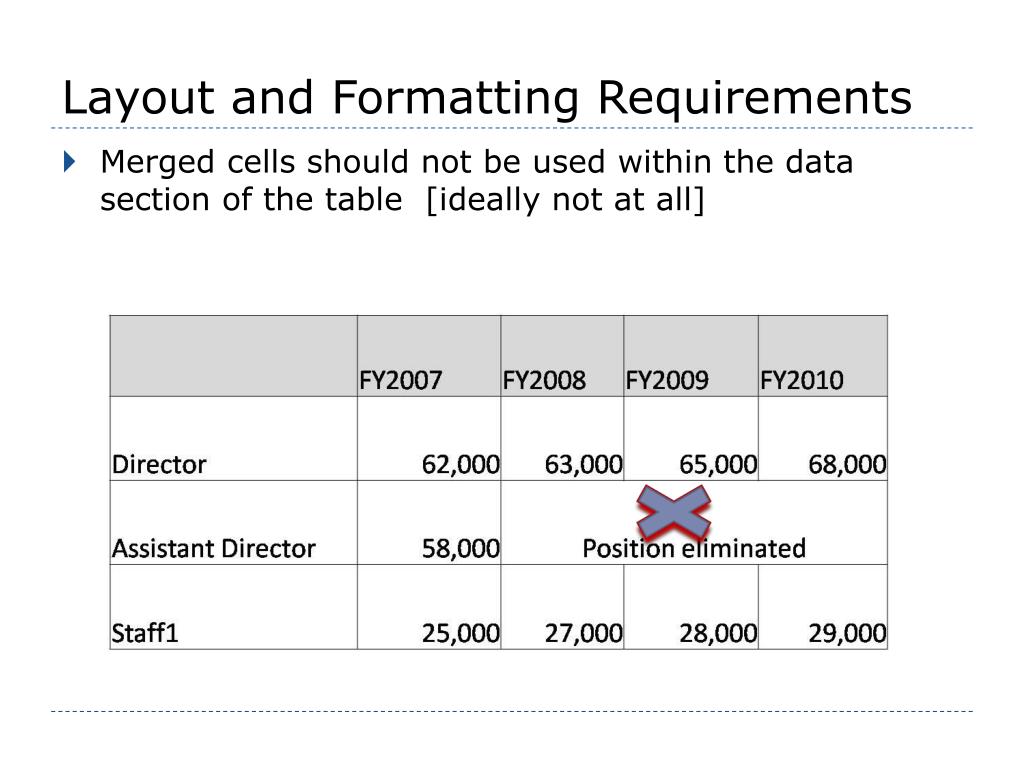Click the 62,000 value cell
Image resolution: width=1024 pixels, height=768 pixels.
pos(429,439)
